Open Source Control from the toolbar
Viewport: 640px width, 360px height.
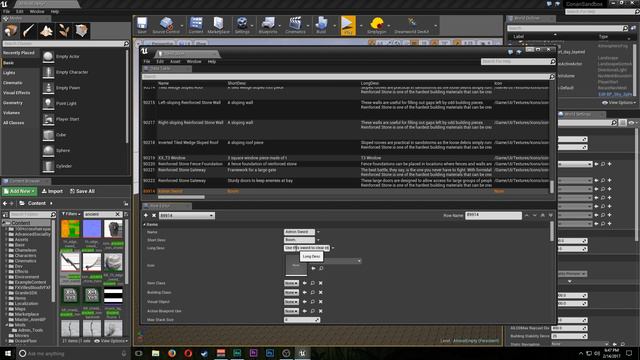pyautogui.click(x=166, y=25)
